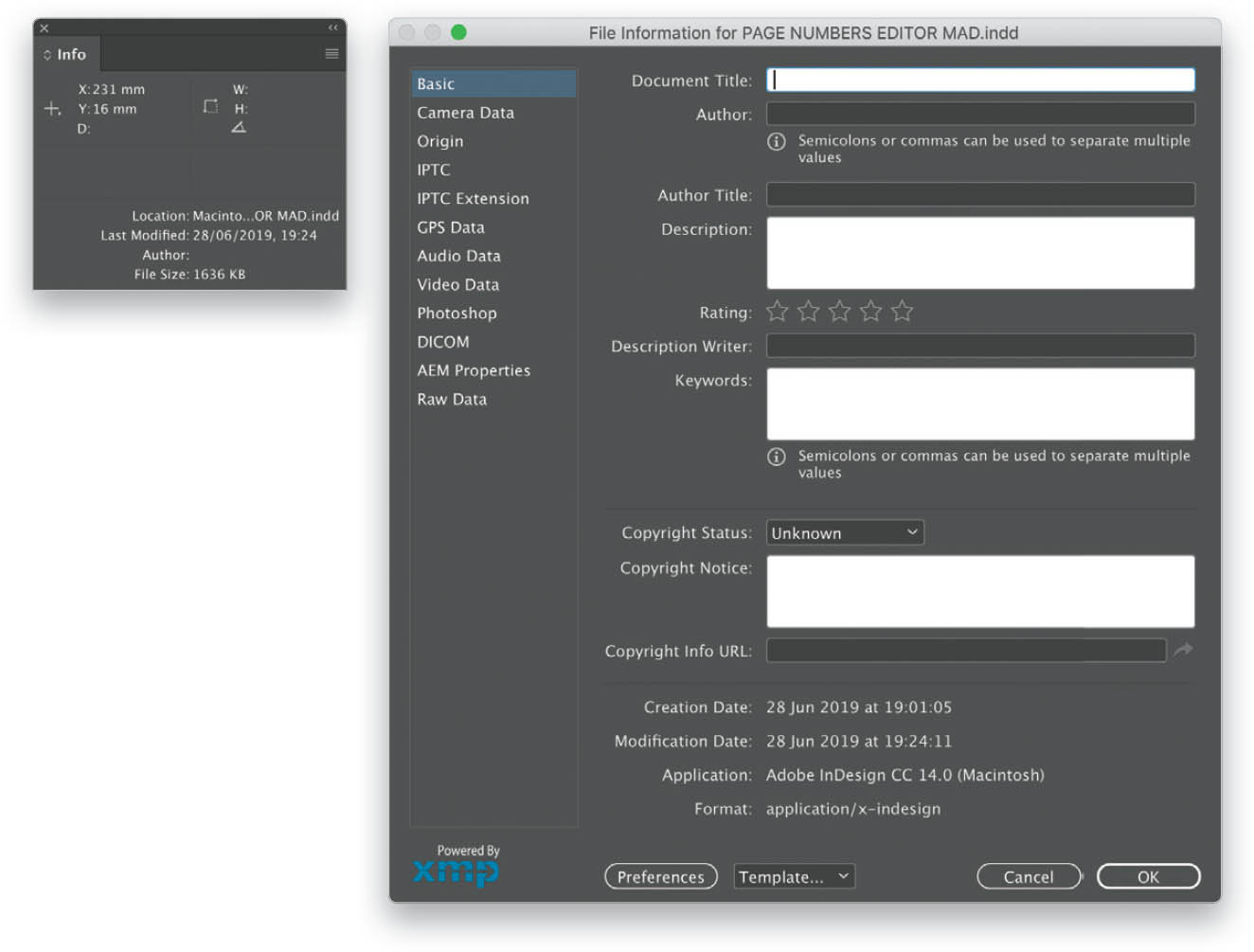Viewport: 1254px width, 952px height.
Task: Select the Basic category
Action: (493, 83)
